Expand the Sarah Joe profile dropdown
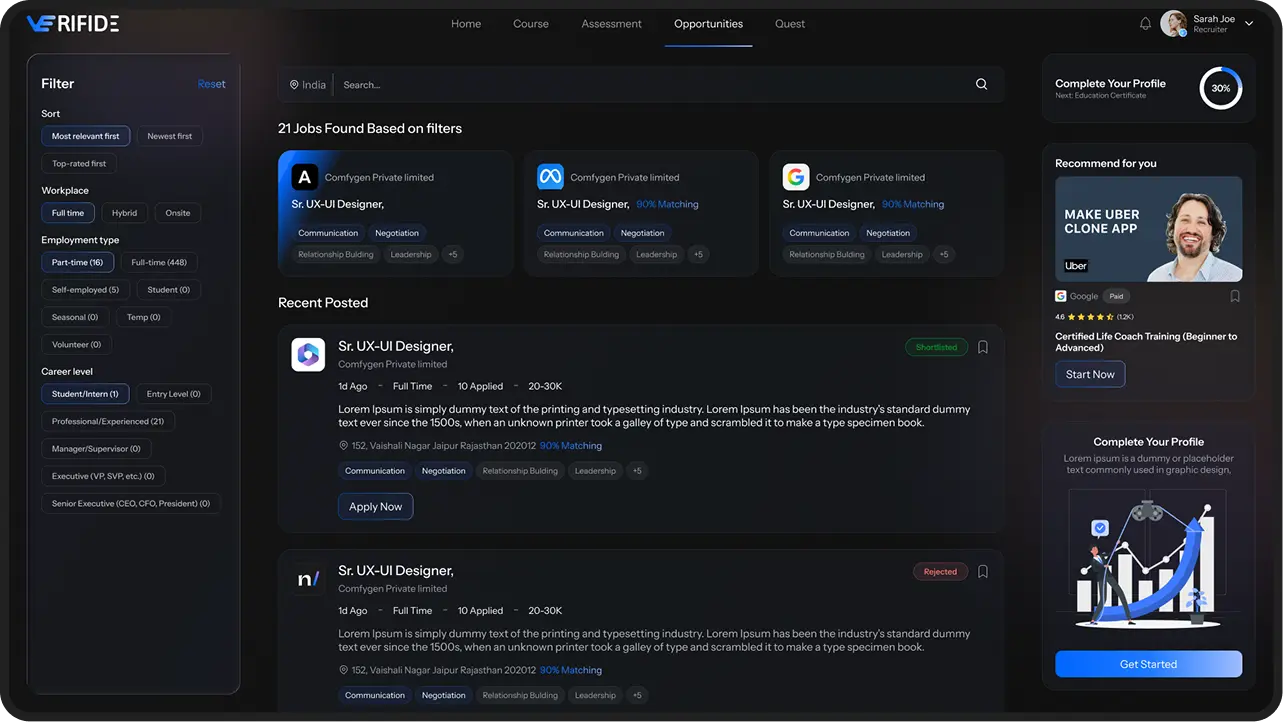 tap(1249, 24)
